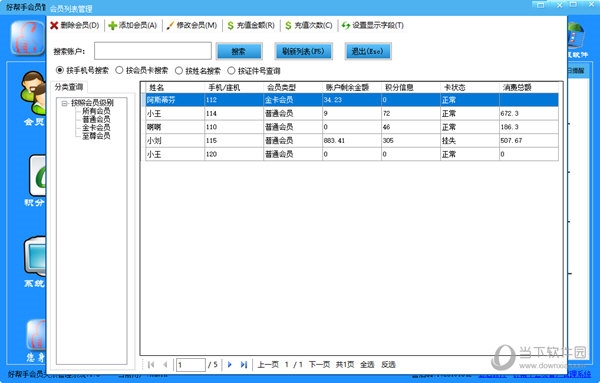
Task: Select 所有会员 in category tree
Action: (96, 111)
